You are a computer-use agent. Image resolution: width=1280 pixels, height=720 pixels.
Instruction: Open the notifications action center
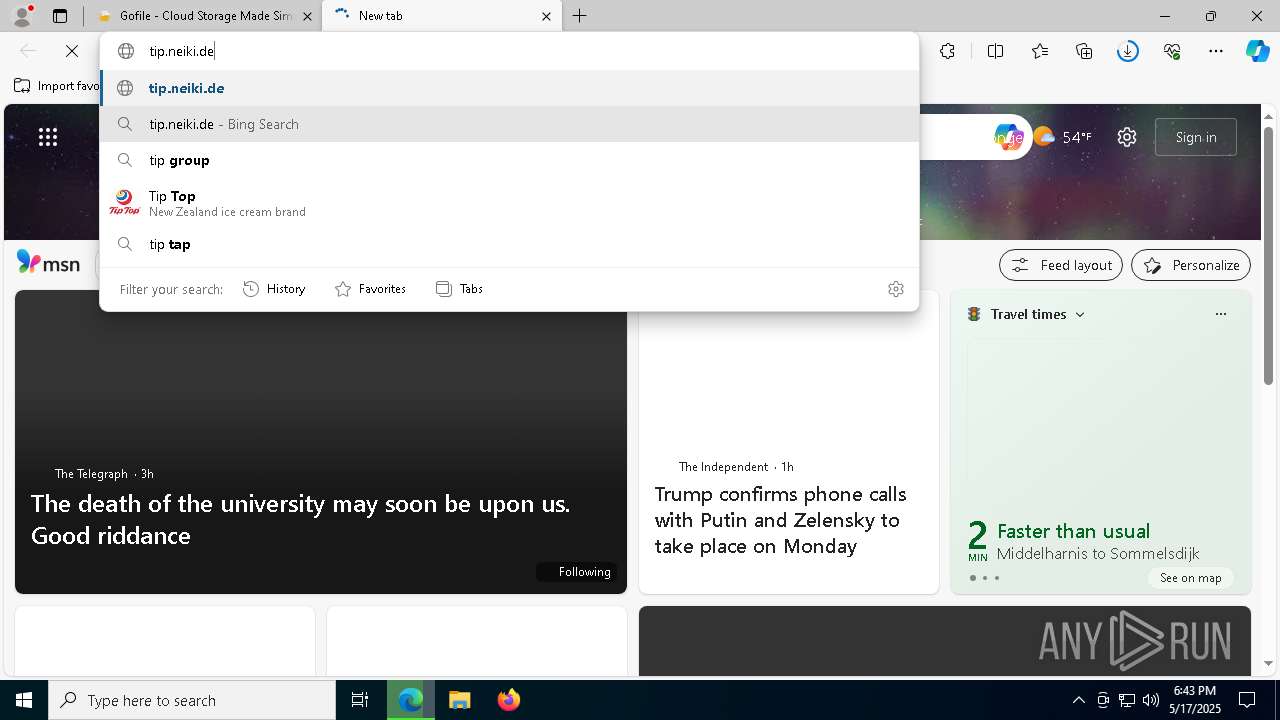click(x=1247, y=700)
